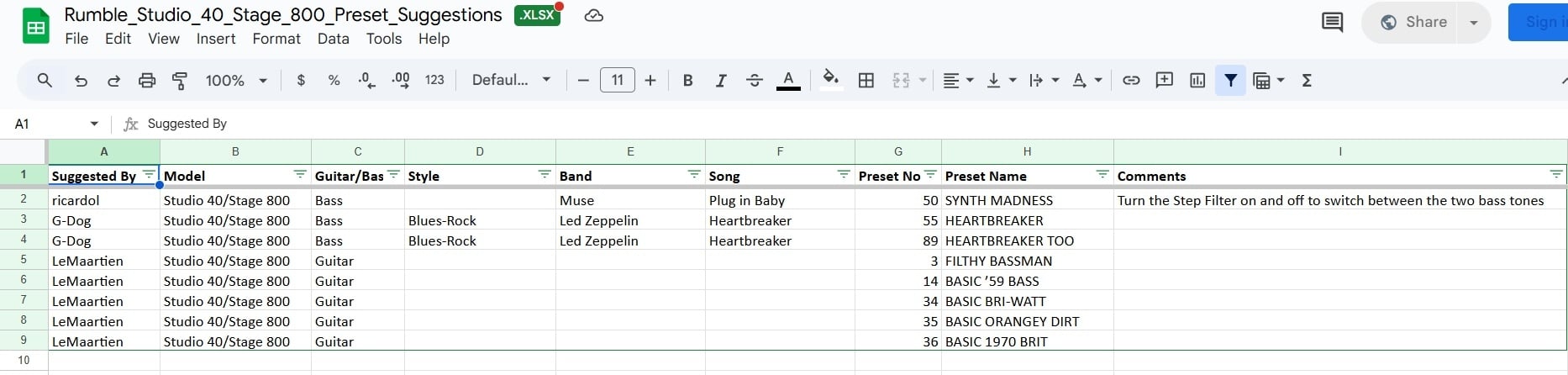Open the font family dropdown

point(511,80)
